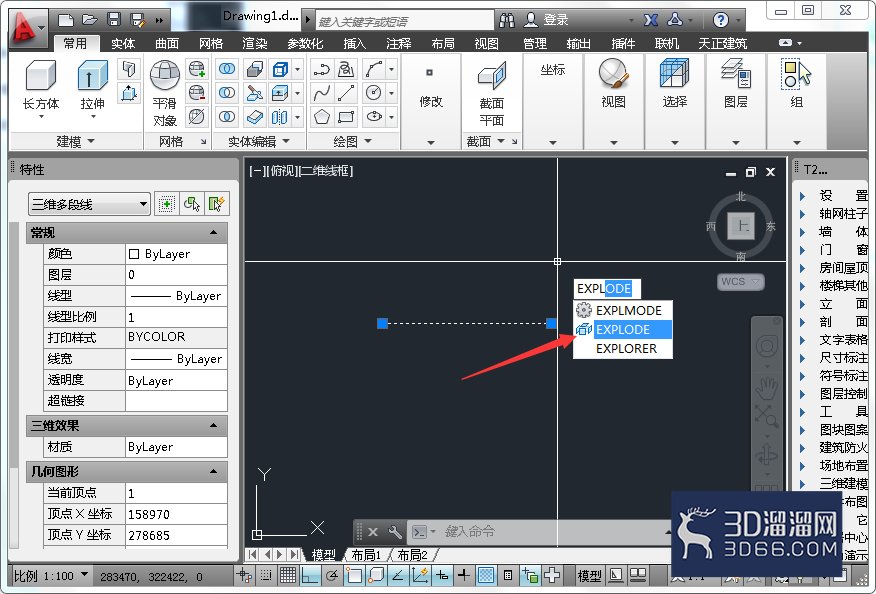Click the 坐标 coordinates panel button

click(x=553, y=70)
